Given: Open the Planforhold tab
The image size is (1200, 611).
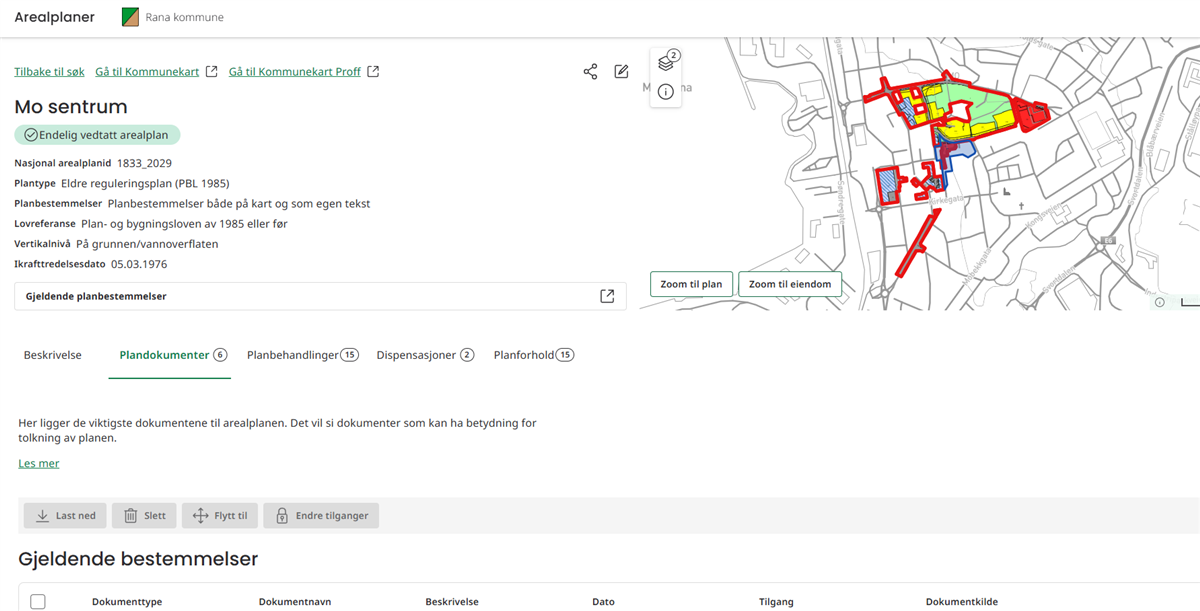Looking at the screenshot, I should coord(533,355).
